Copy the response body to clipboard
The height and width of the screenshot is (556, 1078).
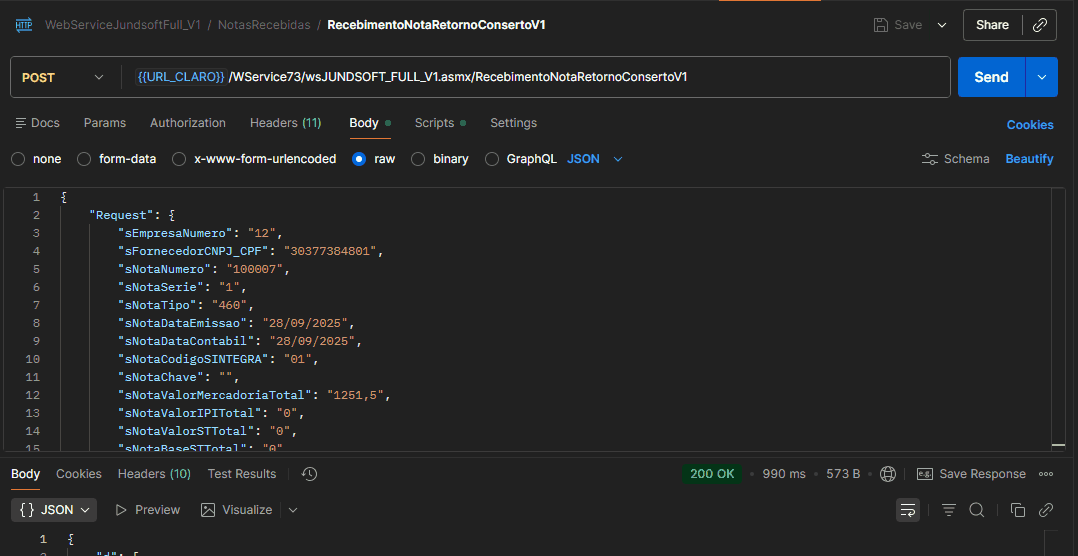[1017, 510]
